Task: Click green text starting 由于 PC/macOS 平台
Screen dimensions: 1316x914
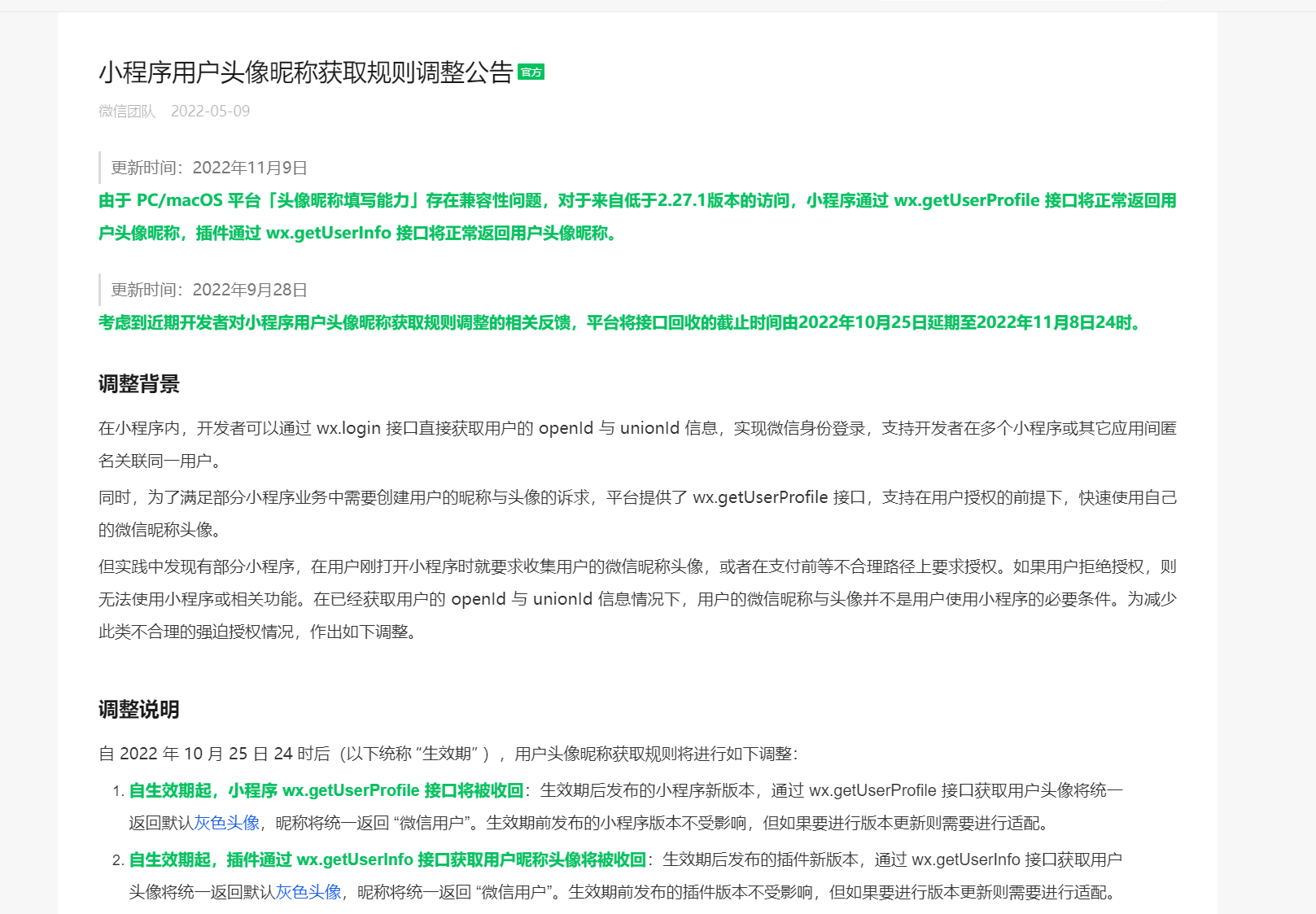Action: [x=637, y=216]
